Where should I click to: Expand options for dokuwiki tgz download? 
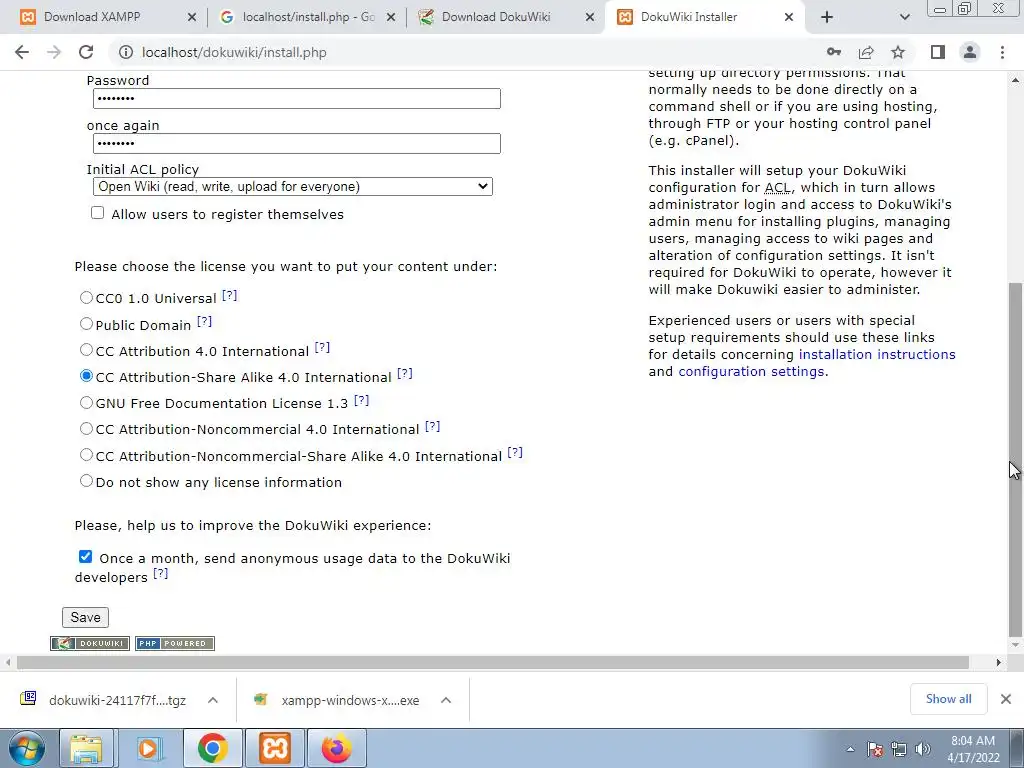213,700
